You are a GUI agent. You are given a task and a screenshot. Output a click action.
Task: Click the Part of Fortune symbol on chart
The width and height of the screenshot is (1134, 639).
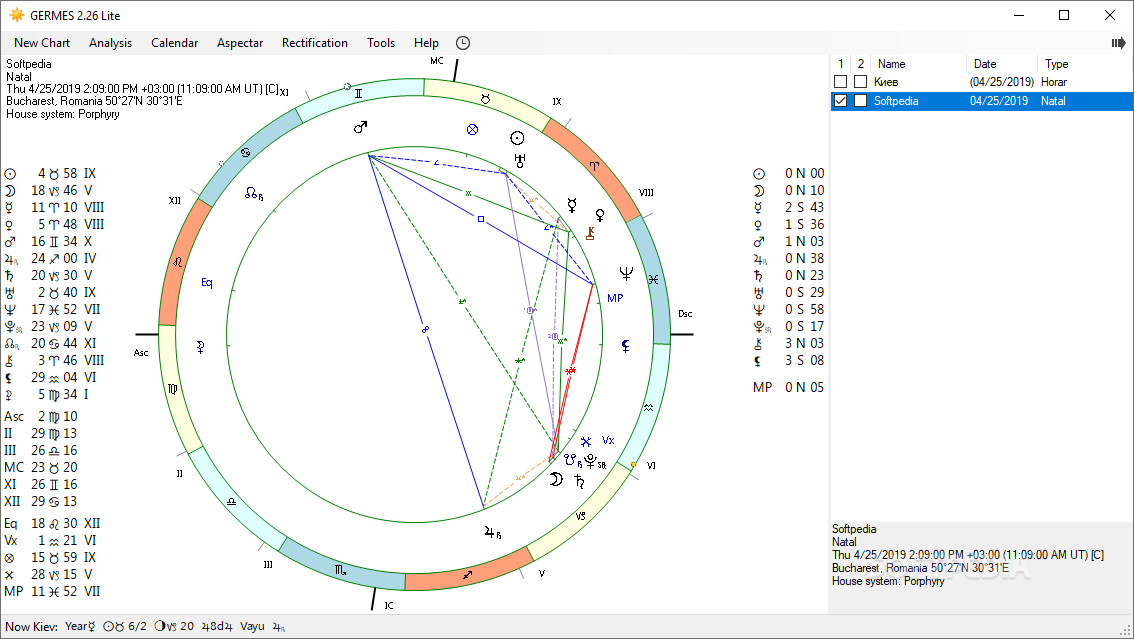click(472, 129)
